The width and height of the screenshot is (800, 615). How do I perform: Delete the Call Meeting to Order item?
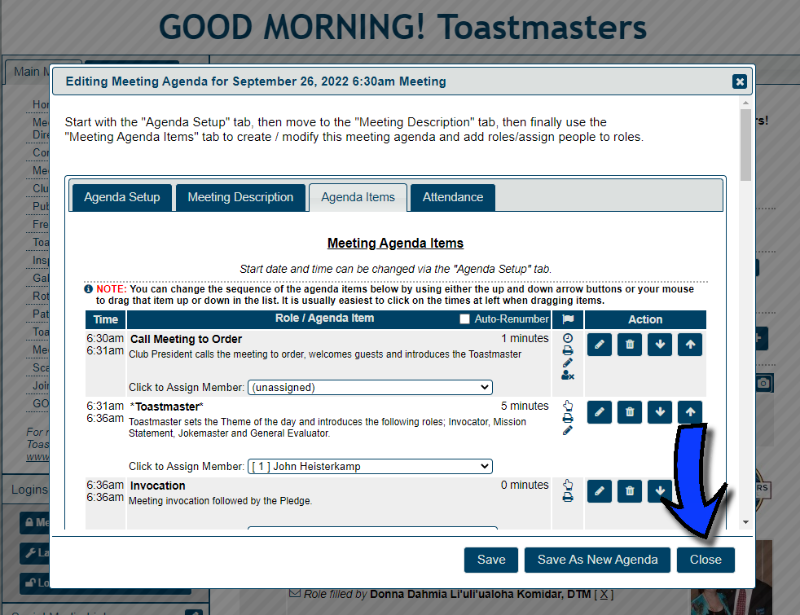tap(629, 345)
